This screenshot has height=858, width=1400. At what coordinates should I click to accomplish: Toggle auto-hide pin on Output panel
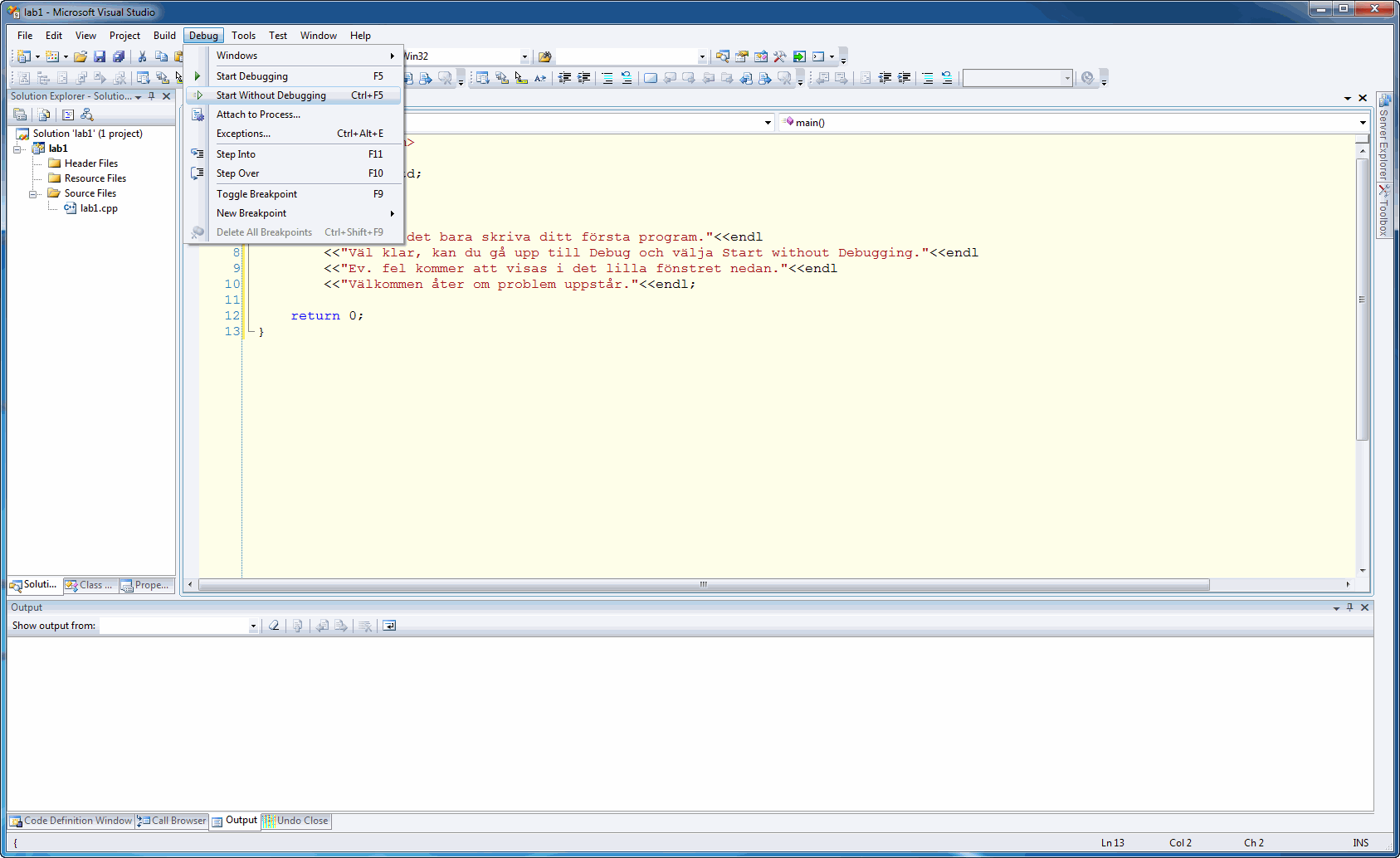click(1350, 607)
